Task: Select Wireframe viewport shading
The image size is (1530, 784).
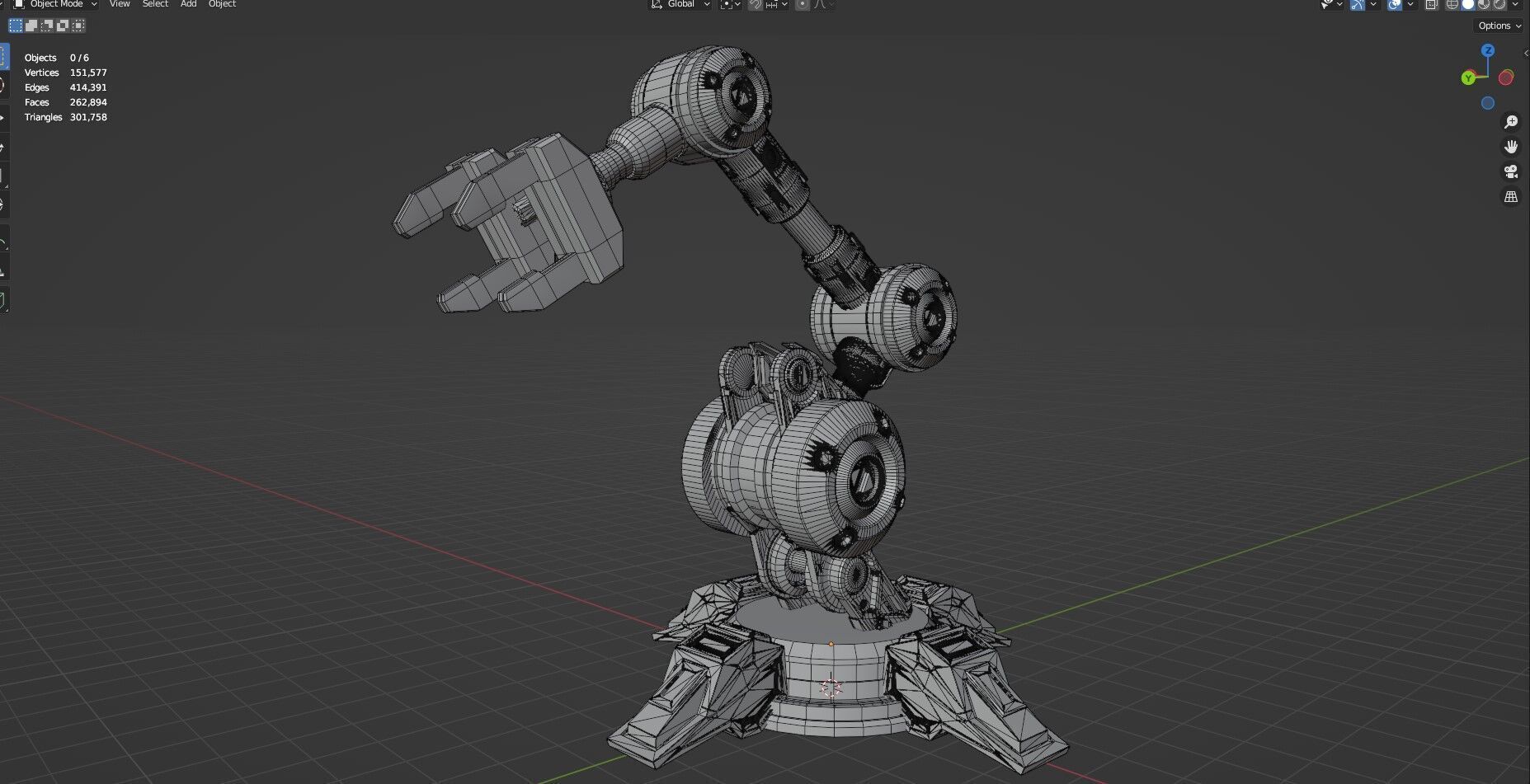Action: click(1452, 4)
